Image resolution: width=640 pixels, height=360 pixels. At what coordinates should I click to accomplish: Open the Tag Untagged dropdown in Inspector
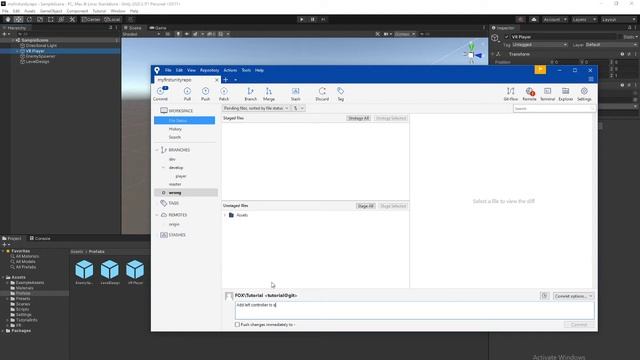click(x=540, y=44)
